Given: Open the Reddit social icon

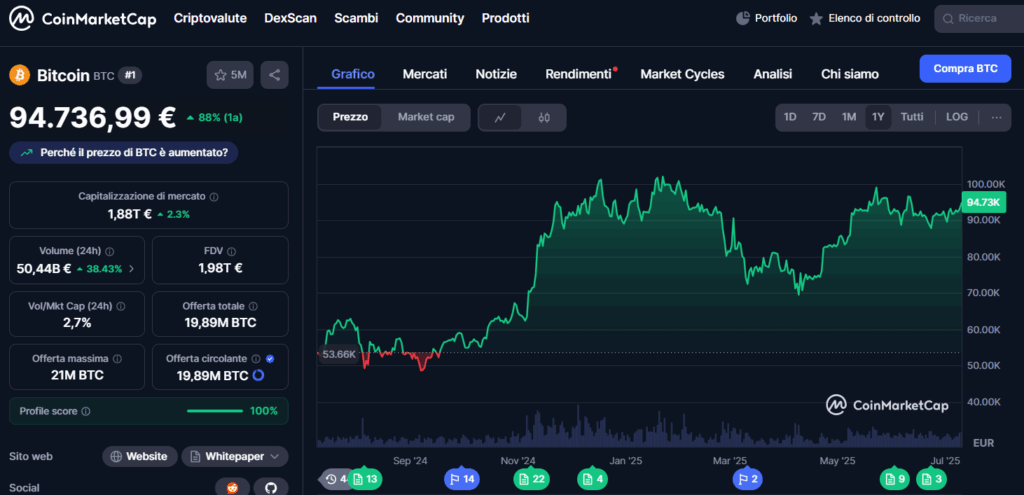Looking at the screenshot, I should tap(232, 488).
